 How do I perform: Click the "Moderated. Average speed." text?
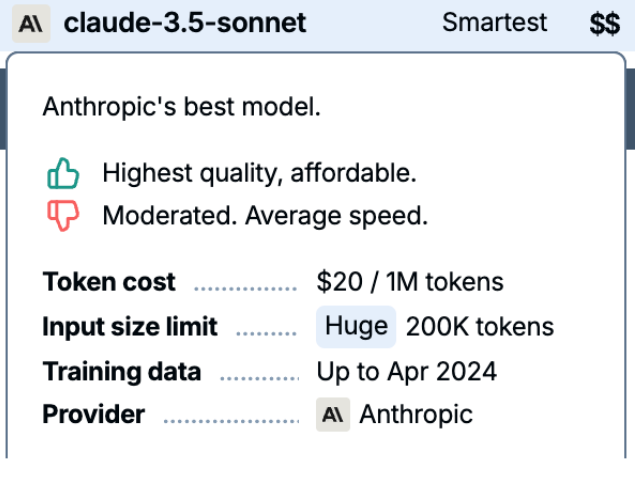265,216
